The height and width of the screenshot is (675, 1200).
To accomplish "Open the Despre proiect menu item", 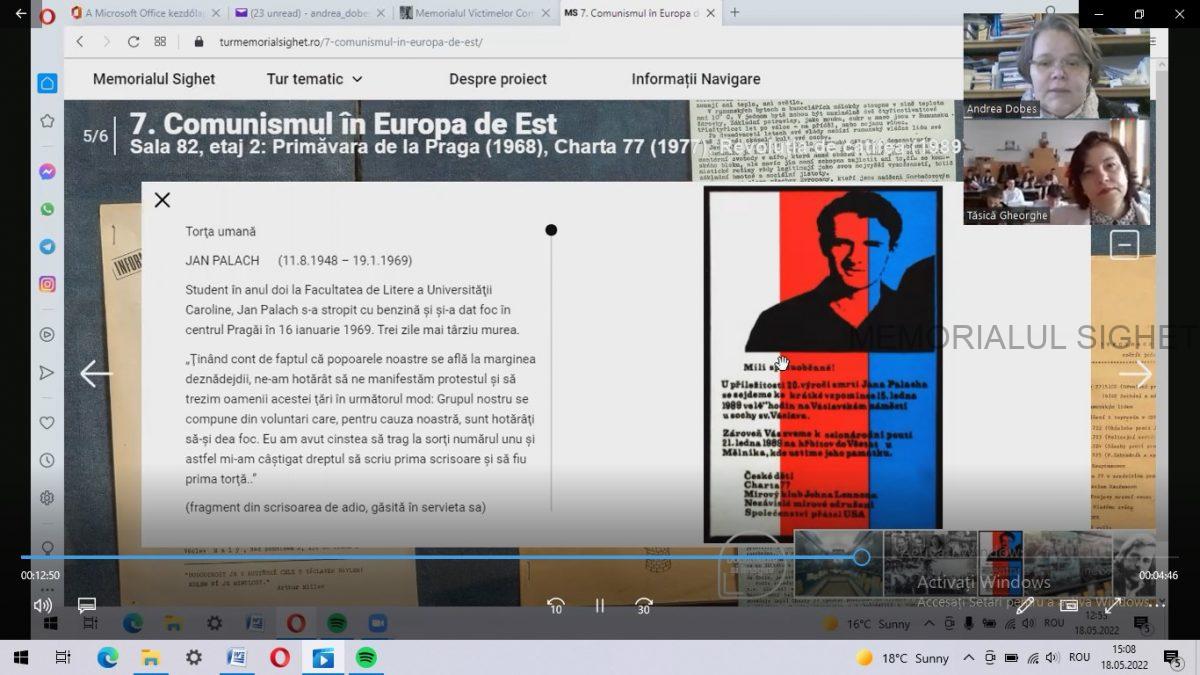I will (x=498, y=79).
